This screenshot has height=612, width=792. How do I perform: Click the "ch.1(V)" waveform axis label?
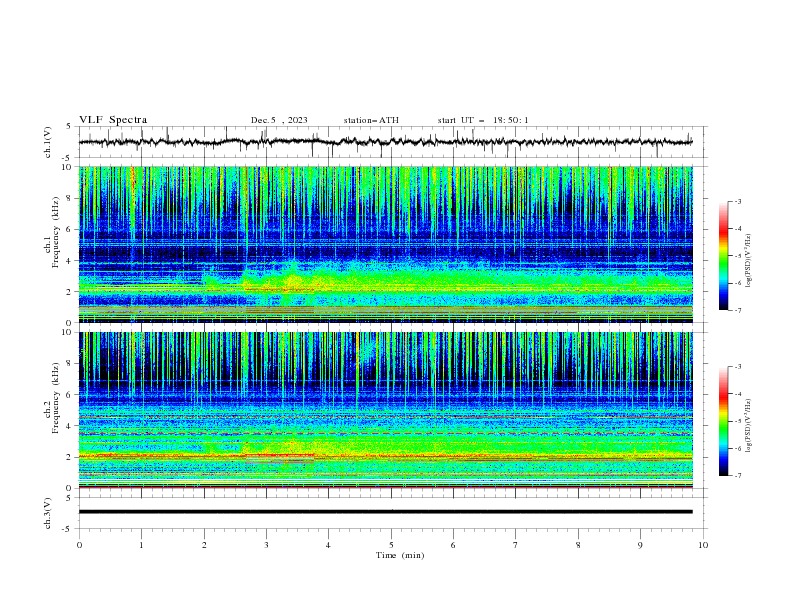[x=48, y=142]
